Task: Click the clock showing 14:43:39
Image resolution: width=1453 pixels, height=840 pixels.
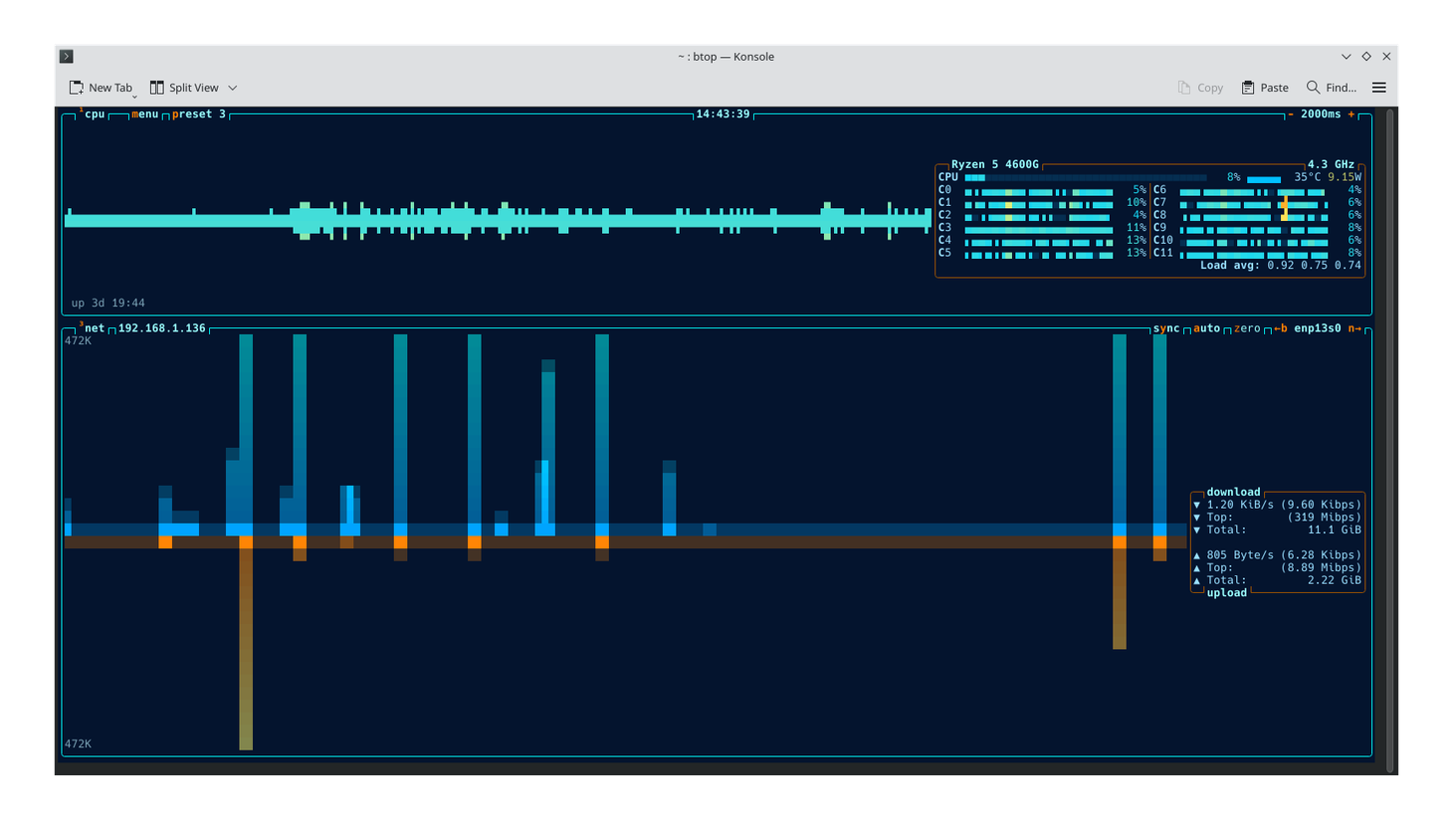Action: pyautogui.click(x=723, y=114)
